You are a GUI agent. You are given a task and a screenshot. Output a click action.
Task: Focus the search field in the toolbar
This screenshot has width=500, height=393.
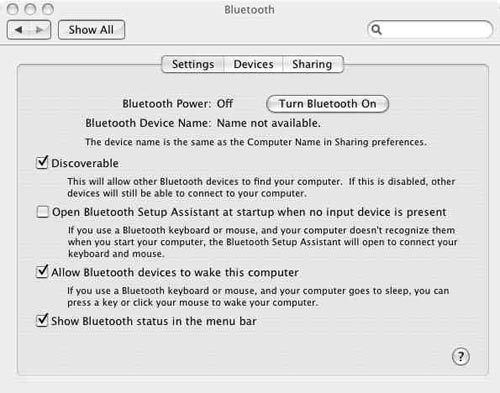(x=430, y=30)
